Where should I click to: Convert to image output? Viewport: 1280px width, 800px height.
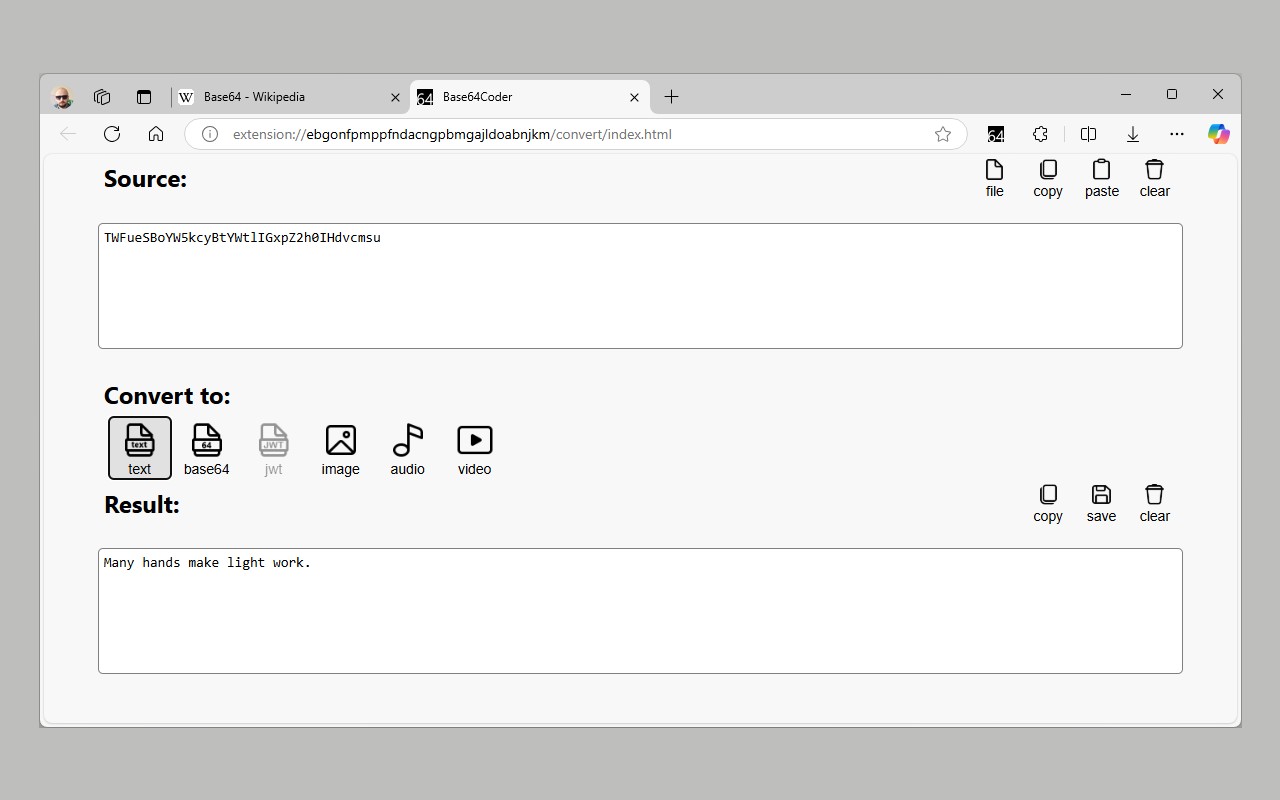pos(340,448)
